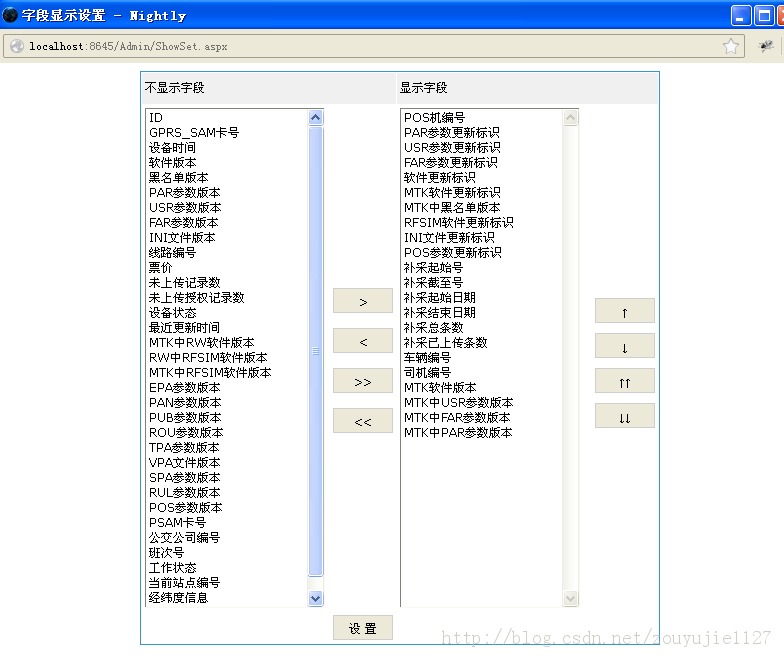Select 司机编号 in right list
Viewport: 784px width, 658px height.
482,372
